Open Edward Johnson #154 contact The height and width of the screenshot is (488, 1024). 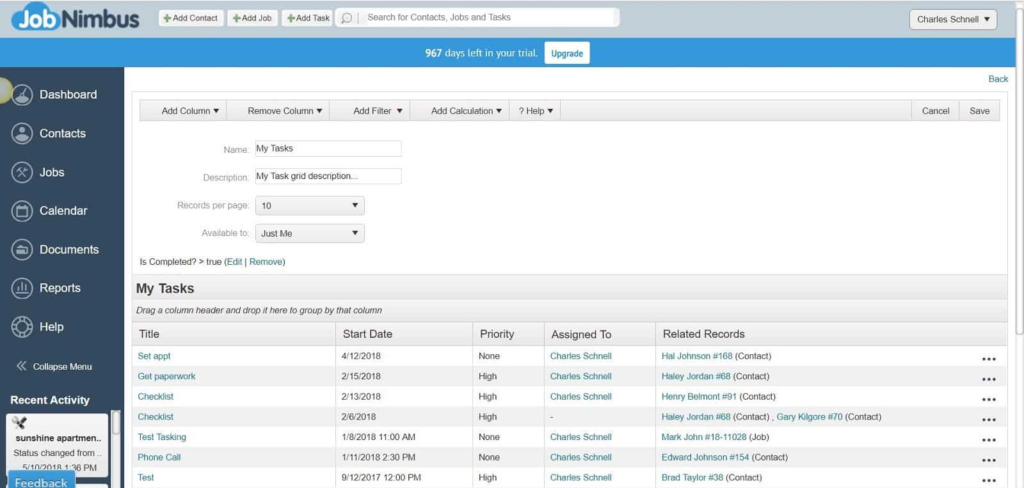[x=705, y=457]
